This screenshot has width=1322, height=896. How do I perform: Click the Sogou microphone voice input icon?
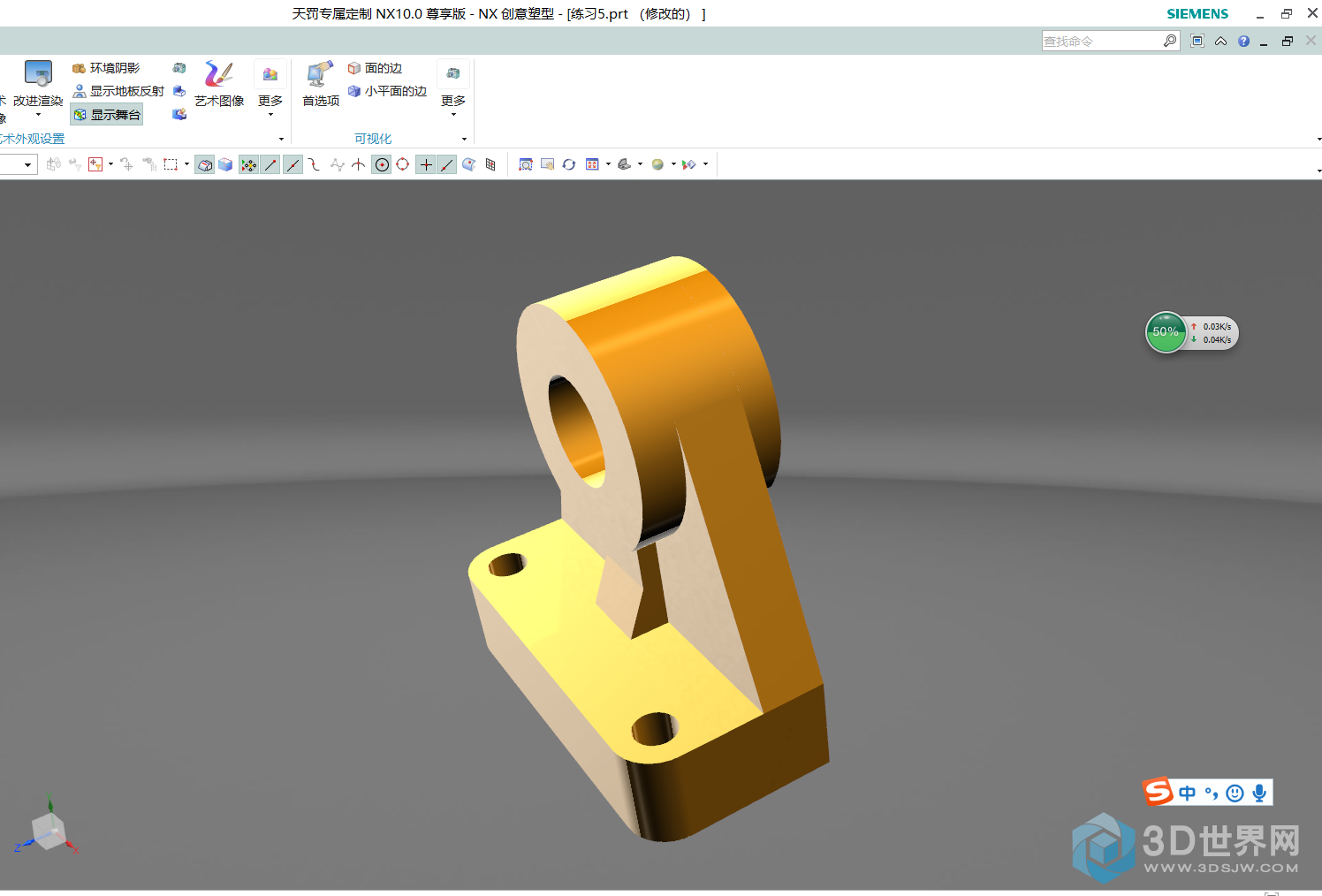coord(1259,793)
